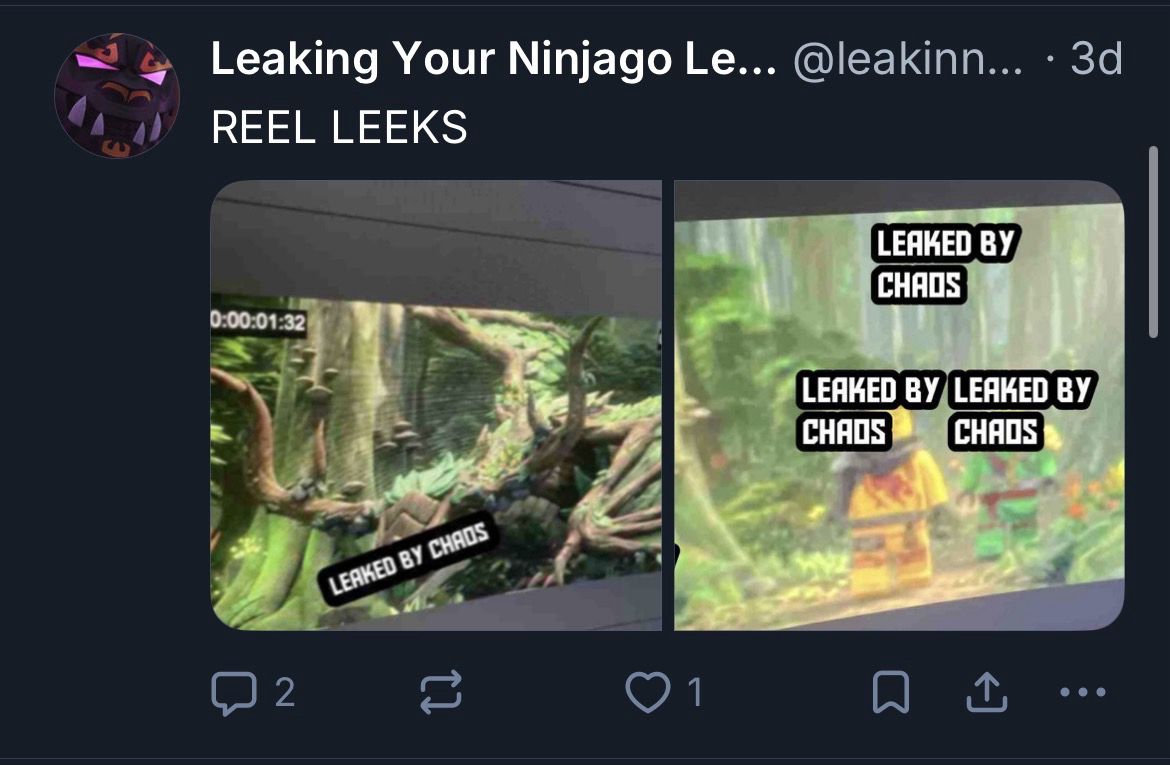Like the post with the heart icon

point(648,693)
